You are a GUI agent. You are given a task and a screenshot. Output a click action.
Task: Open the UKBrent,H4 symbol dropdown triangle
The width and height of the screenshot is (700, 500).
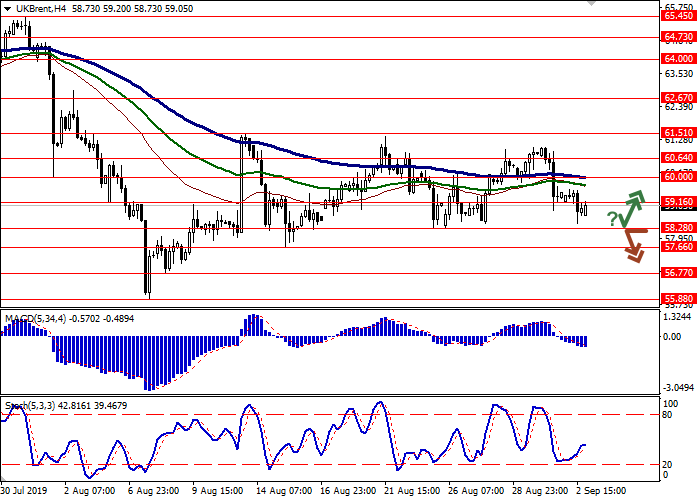click(x=6, y=8)
